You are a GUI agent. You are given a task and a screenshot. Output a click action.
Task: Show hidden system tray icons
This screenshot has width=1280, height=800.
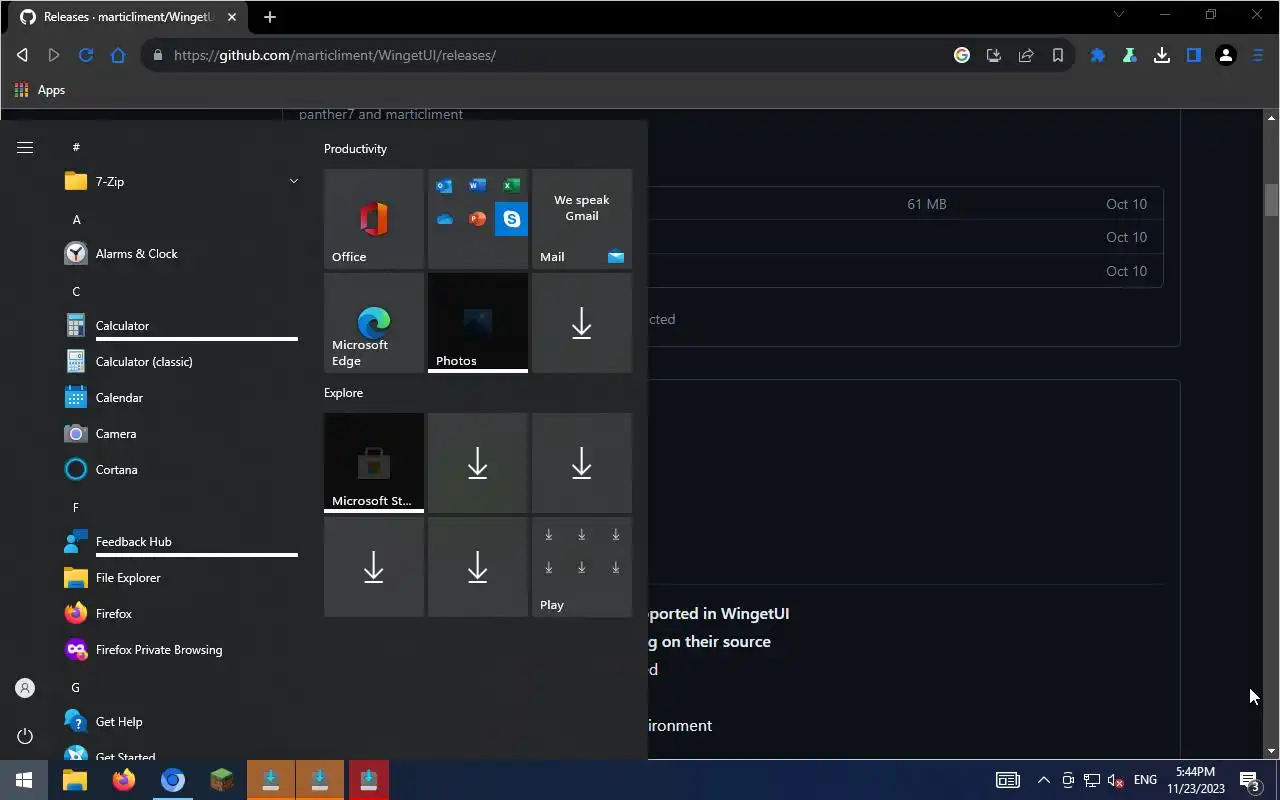1043,780
